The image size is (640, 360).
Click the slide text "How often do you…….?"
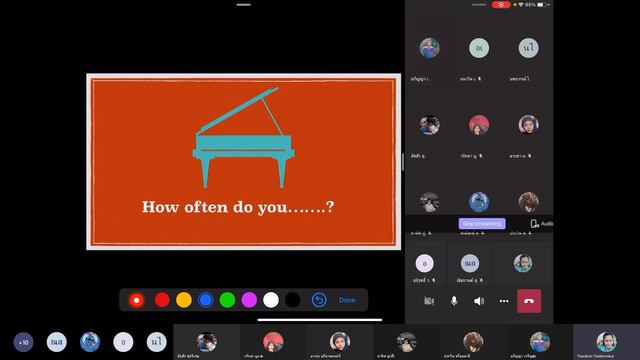238,207
